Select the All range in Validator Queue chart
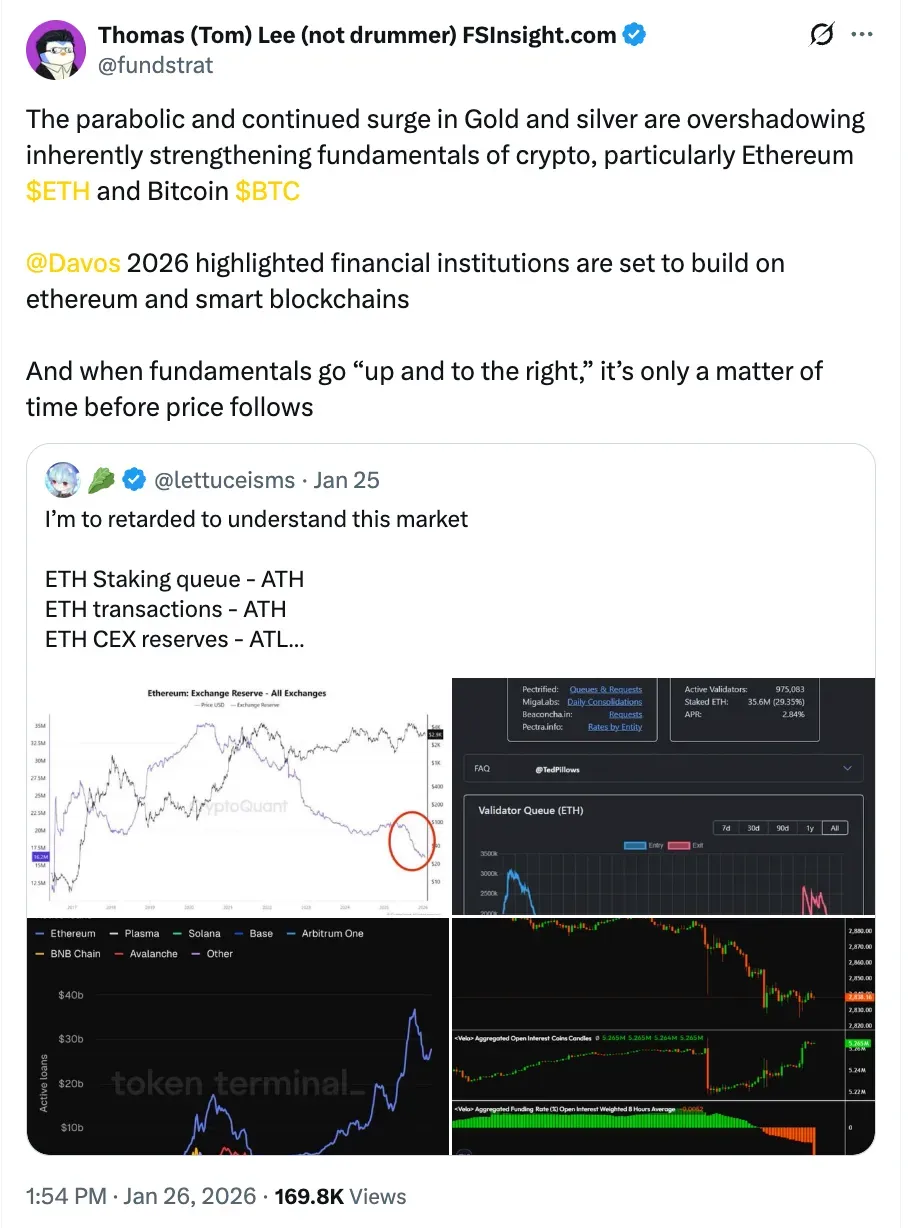This screenshot has height=1228, width=910. pos(836,827)
